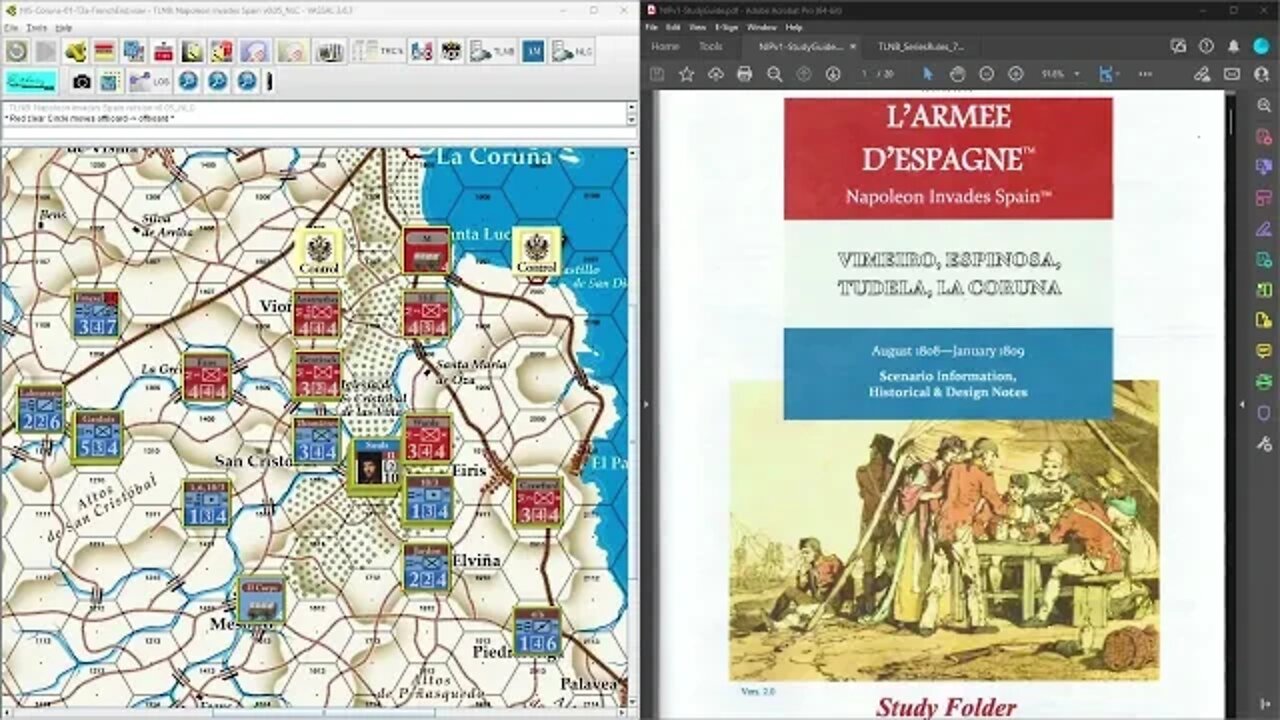Viewport: 1280px width, 720px height.
Task: Click the blue stacked-counters icon in the VASSAL toolbar
Action: (133, 51)
